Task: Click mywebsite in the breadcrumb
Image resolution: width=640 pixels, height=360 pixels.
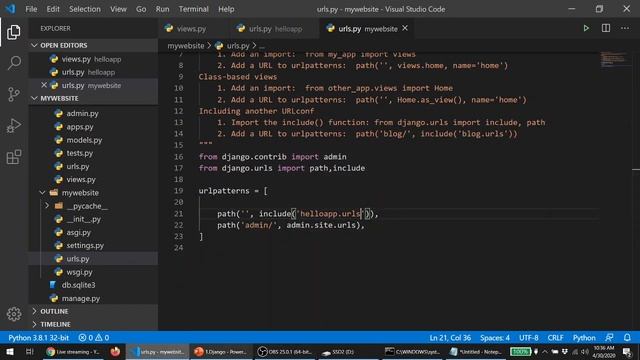Action: [186, 46]
